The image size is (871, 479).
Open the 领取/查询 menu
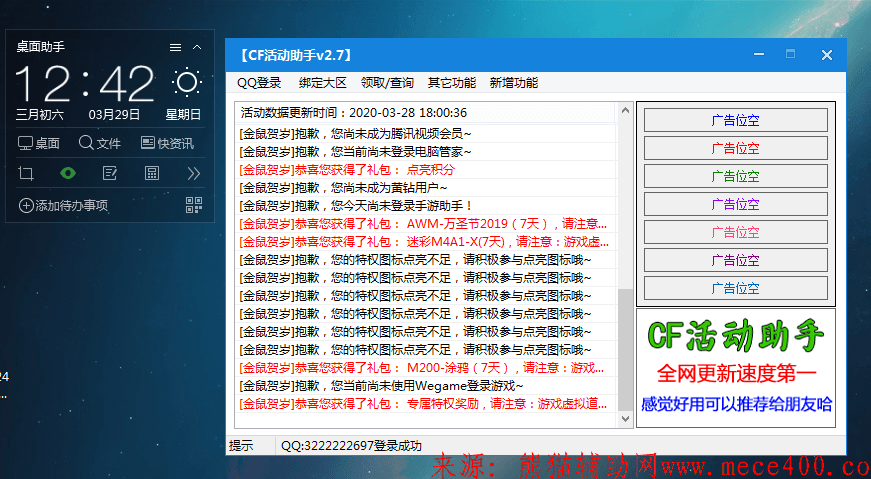tap(387, 83)
